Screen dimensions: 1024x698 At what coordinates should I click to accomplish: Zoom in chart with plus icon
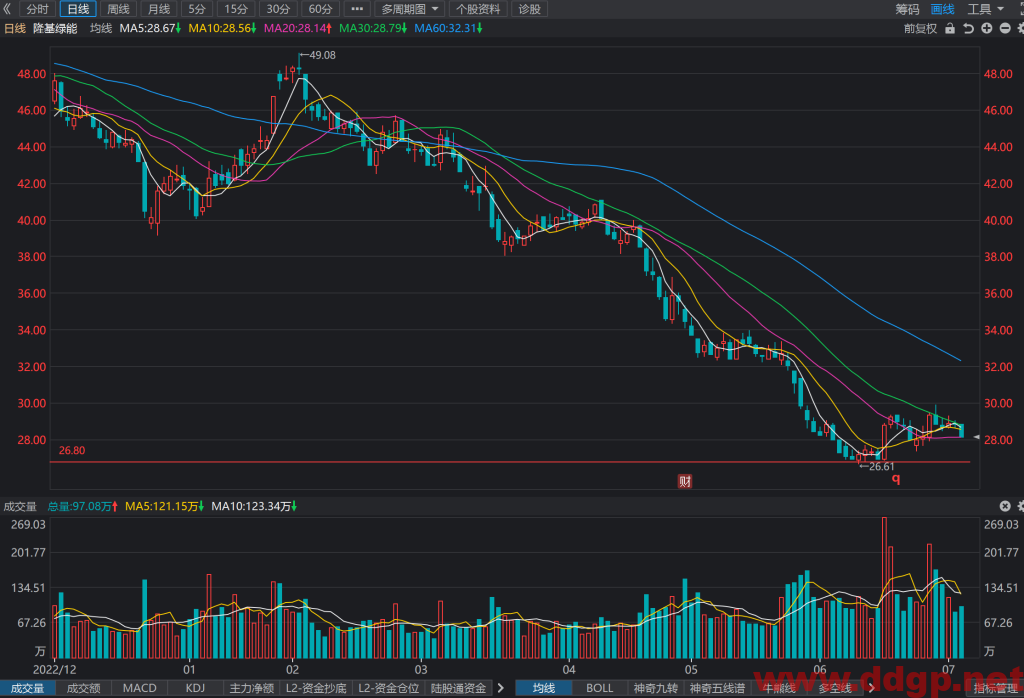click(x=987, y=28)
